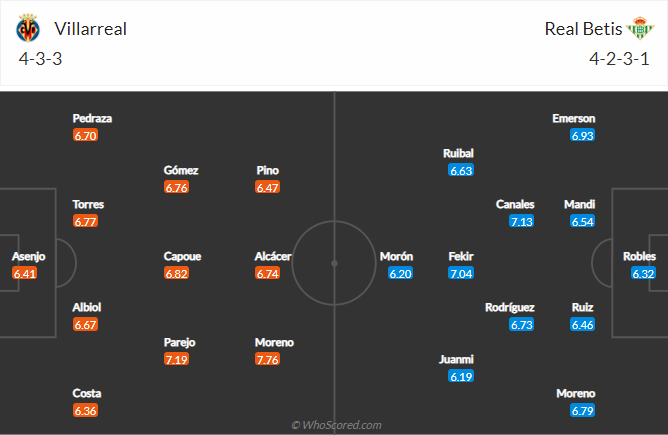Click Fekir's 7.04 rating badge

pyautogui.click(x=461, y=273)
